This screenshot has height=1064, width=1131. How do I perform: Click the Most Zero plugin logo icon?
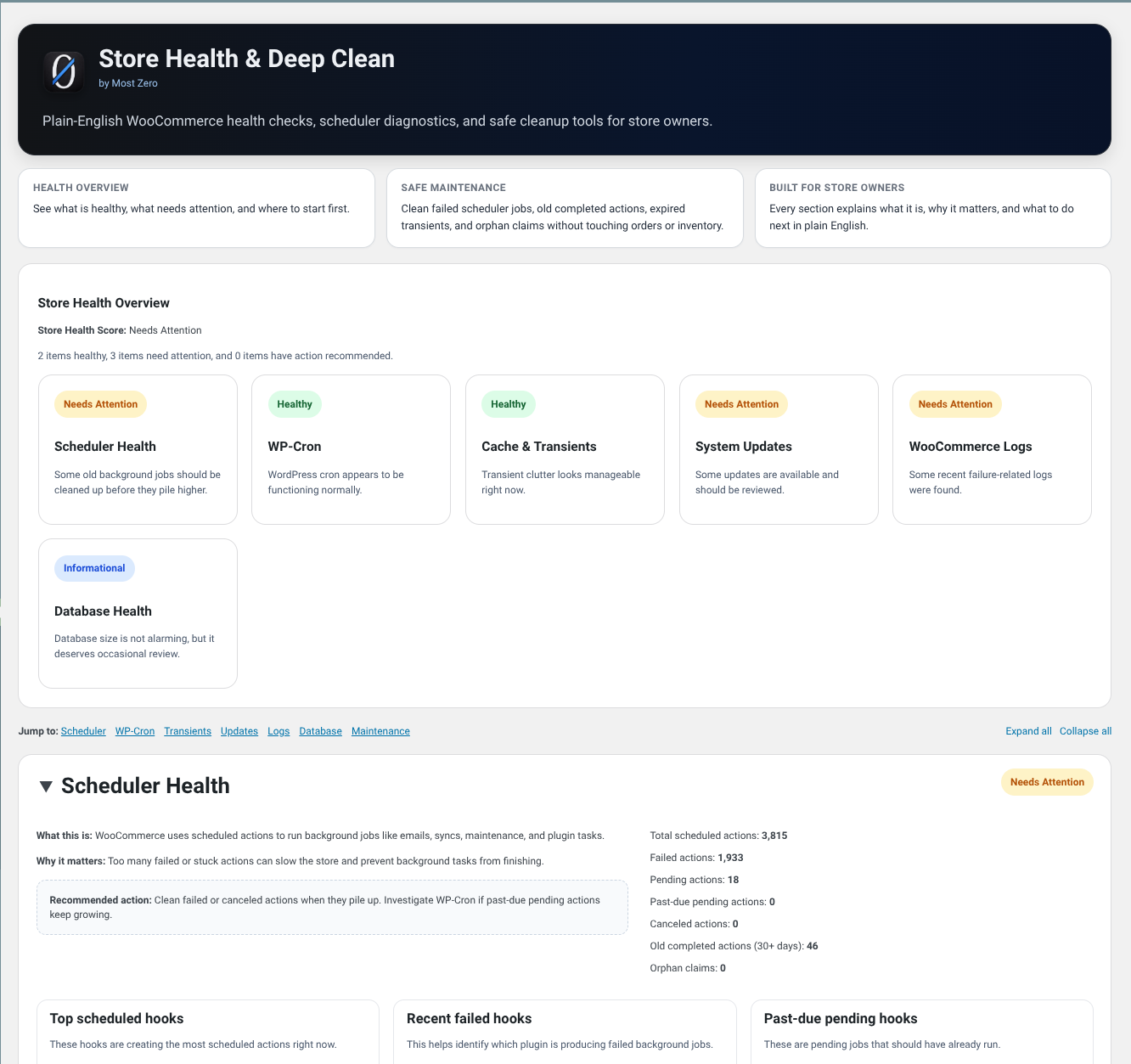pyautogui.click(x=64, y=71)
